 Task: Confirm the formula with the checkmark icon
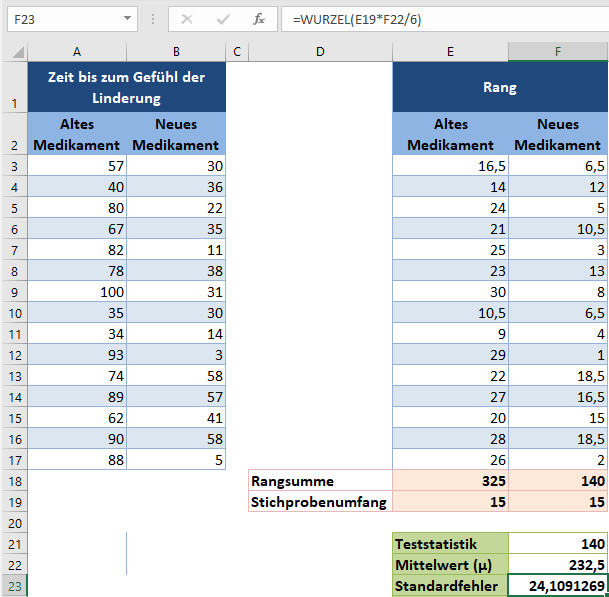tap(223, 19)
